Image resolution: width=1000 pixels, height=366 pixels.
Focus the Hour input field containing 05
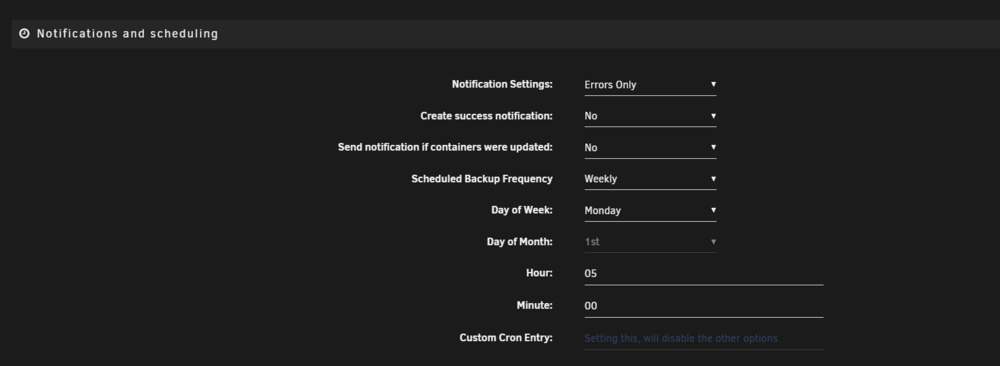(x=703, y=274)
